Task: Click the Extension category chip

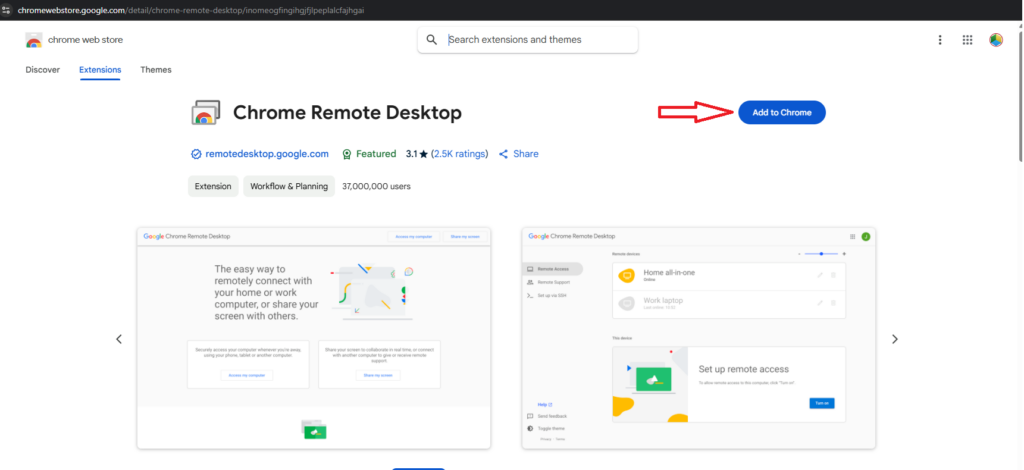Action: tap(213, 186)
